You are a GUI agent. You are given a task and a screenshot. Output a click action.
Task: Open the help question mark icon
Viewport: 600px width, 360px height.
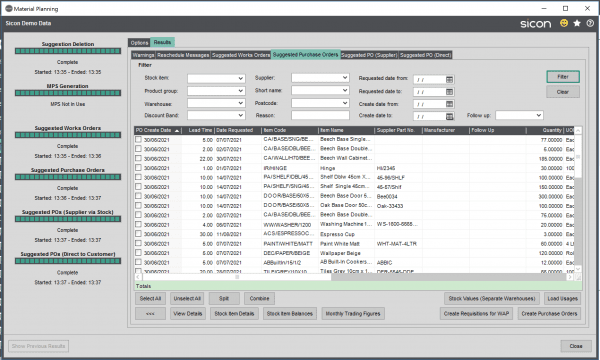(x=590, y=23)
